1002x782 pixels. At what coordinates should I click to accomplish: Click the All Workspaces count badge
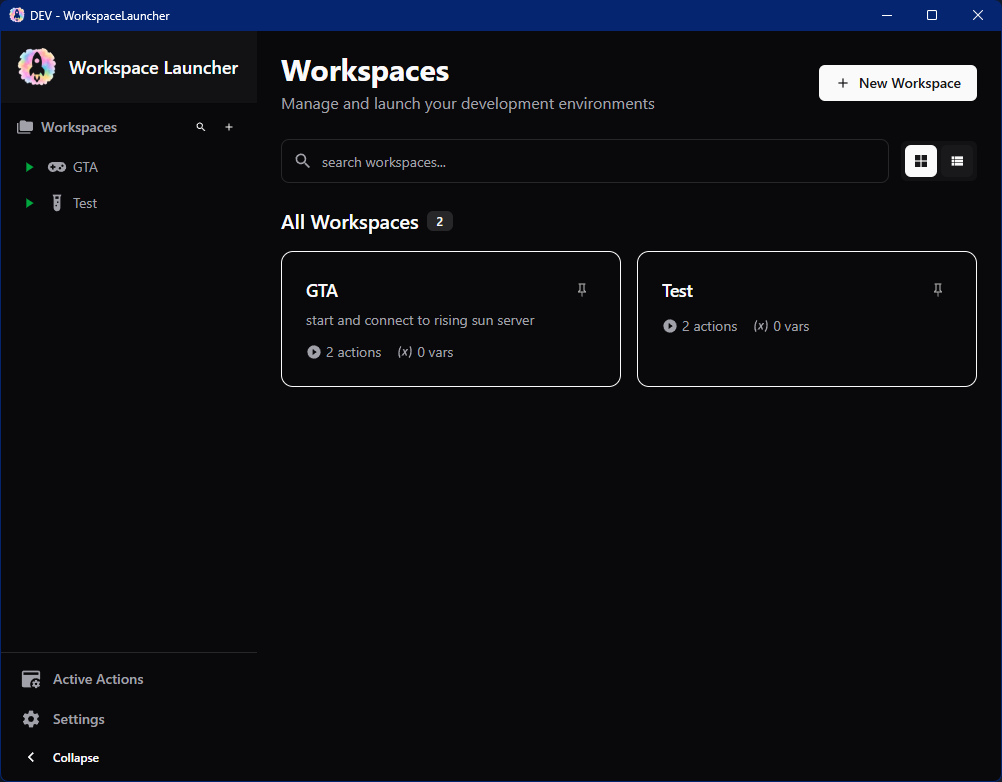(x=440, y=221)
